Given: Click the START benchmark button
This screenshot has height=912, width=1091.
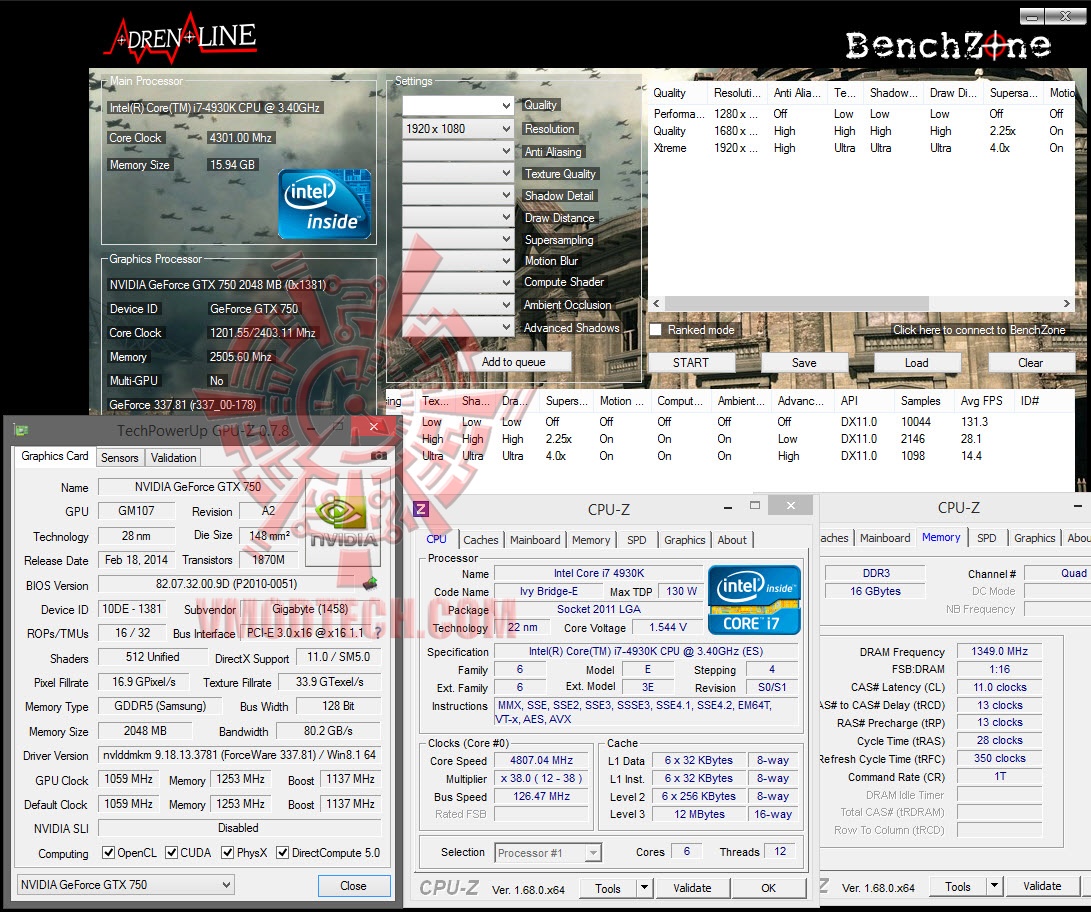Looking at the screenshot, I should point(691,362).
